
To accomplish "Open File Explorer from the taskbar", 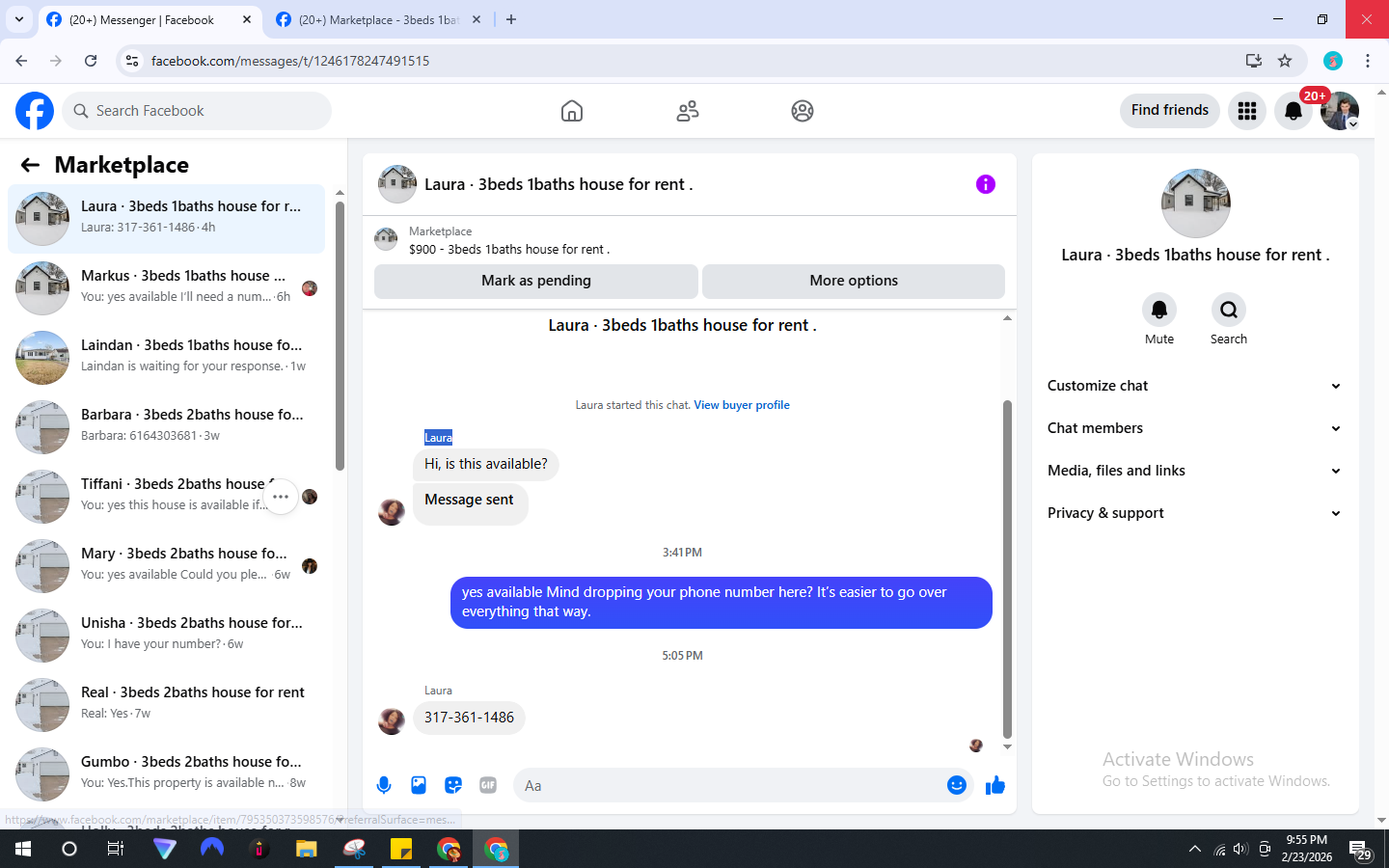I will pos(307,849).
